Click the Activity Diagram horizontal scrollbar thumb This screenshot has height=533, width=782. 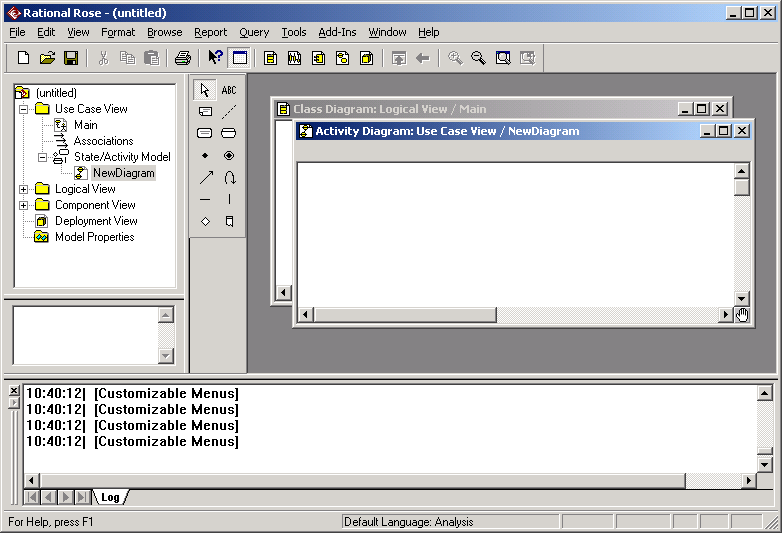click(405, 315)
